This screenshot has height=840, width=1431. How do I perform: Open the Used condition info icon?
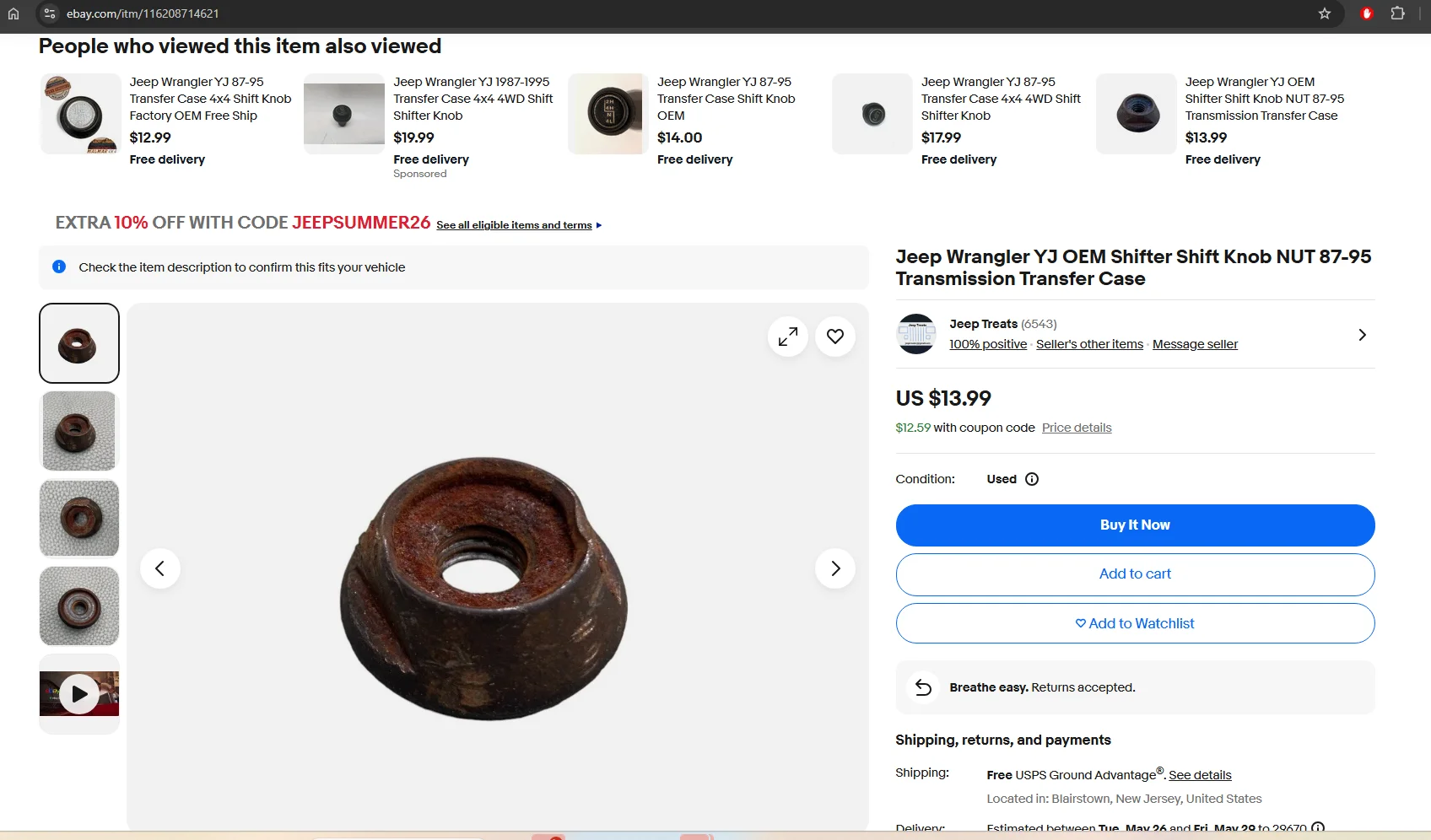tap(1032, 479)
